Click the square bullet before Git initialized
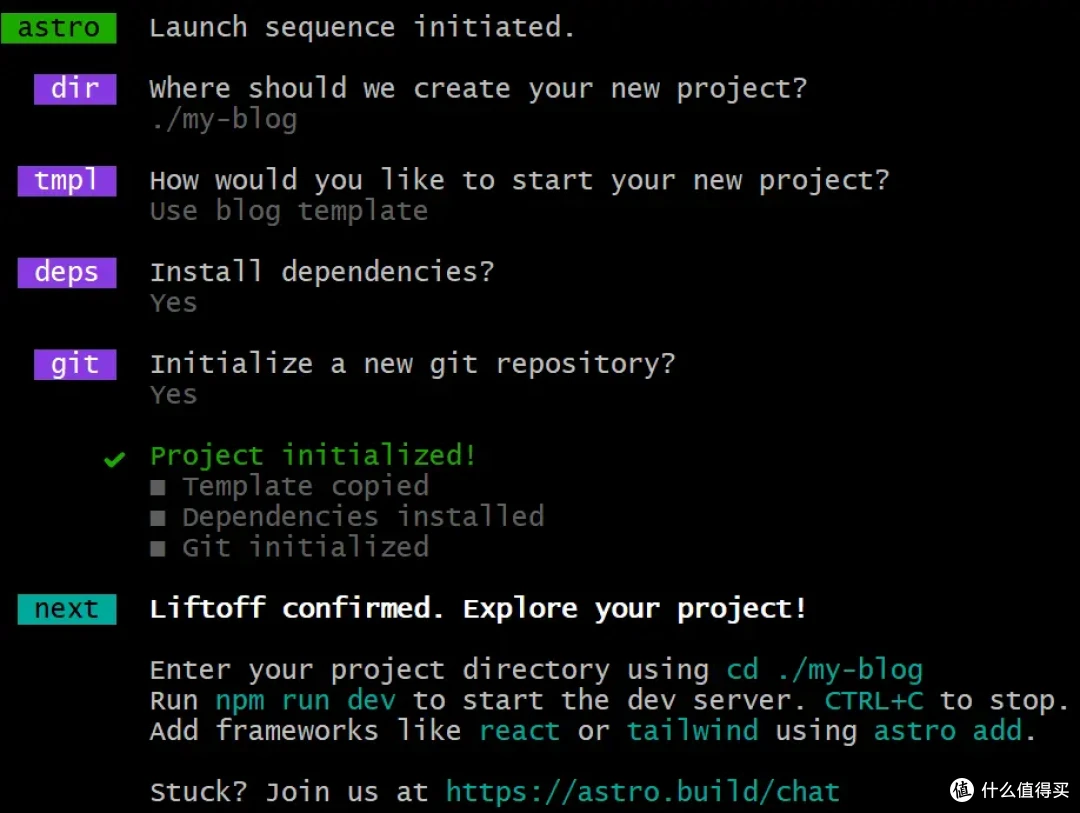 pos(158,548)
